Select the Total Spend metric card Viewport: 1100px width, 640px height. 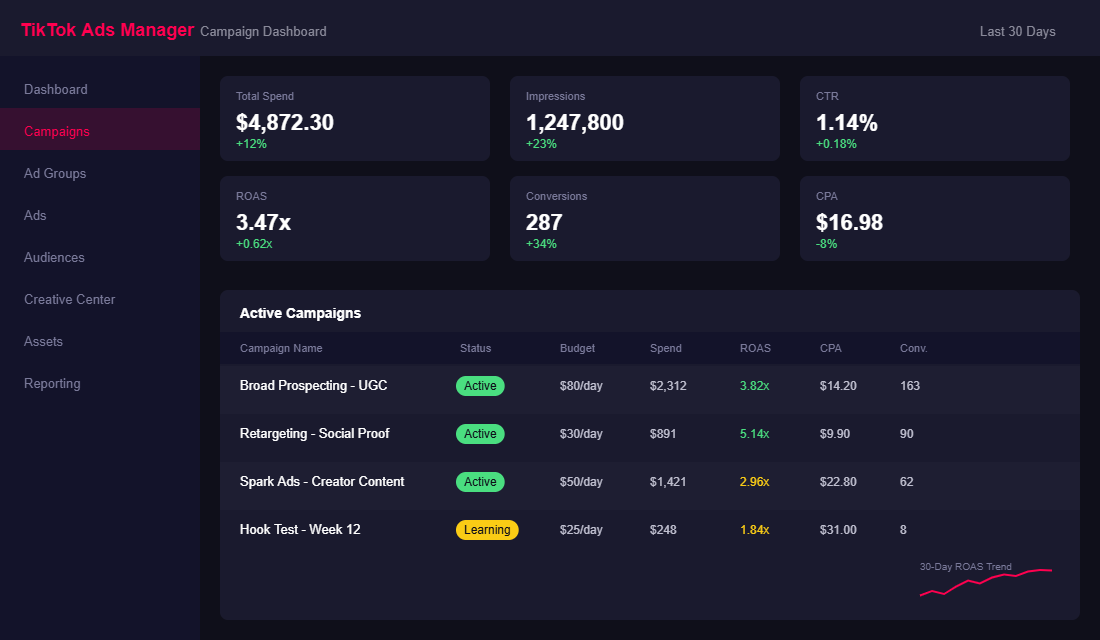pyautogui.click(x=354, y=118)
